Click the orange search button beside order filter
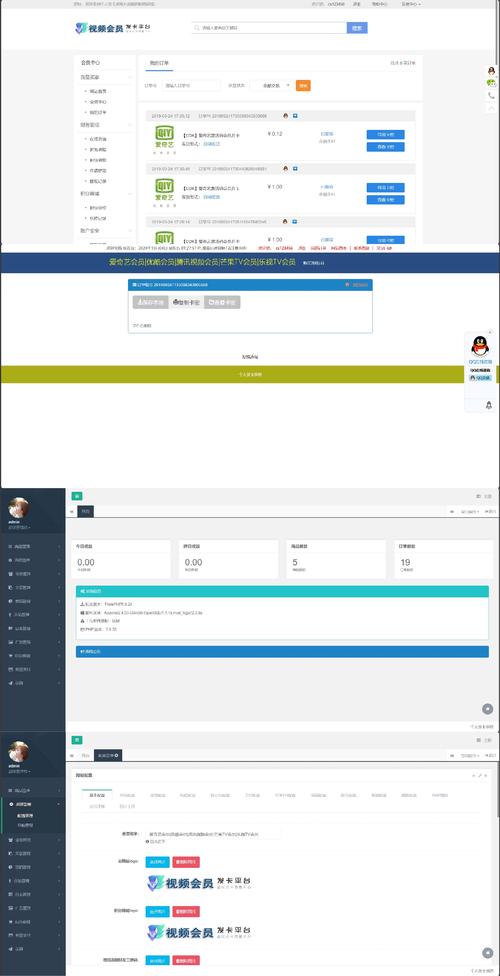Image resolution: width=500 pixels, height=976 pixels. (303, 85)
